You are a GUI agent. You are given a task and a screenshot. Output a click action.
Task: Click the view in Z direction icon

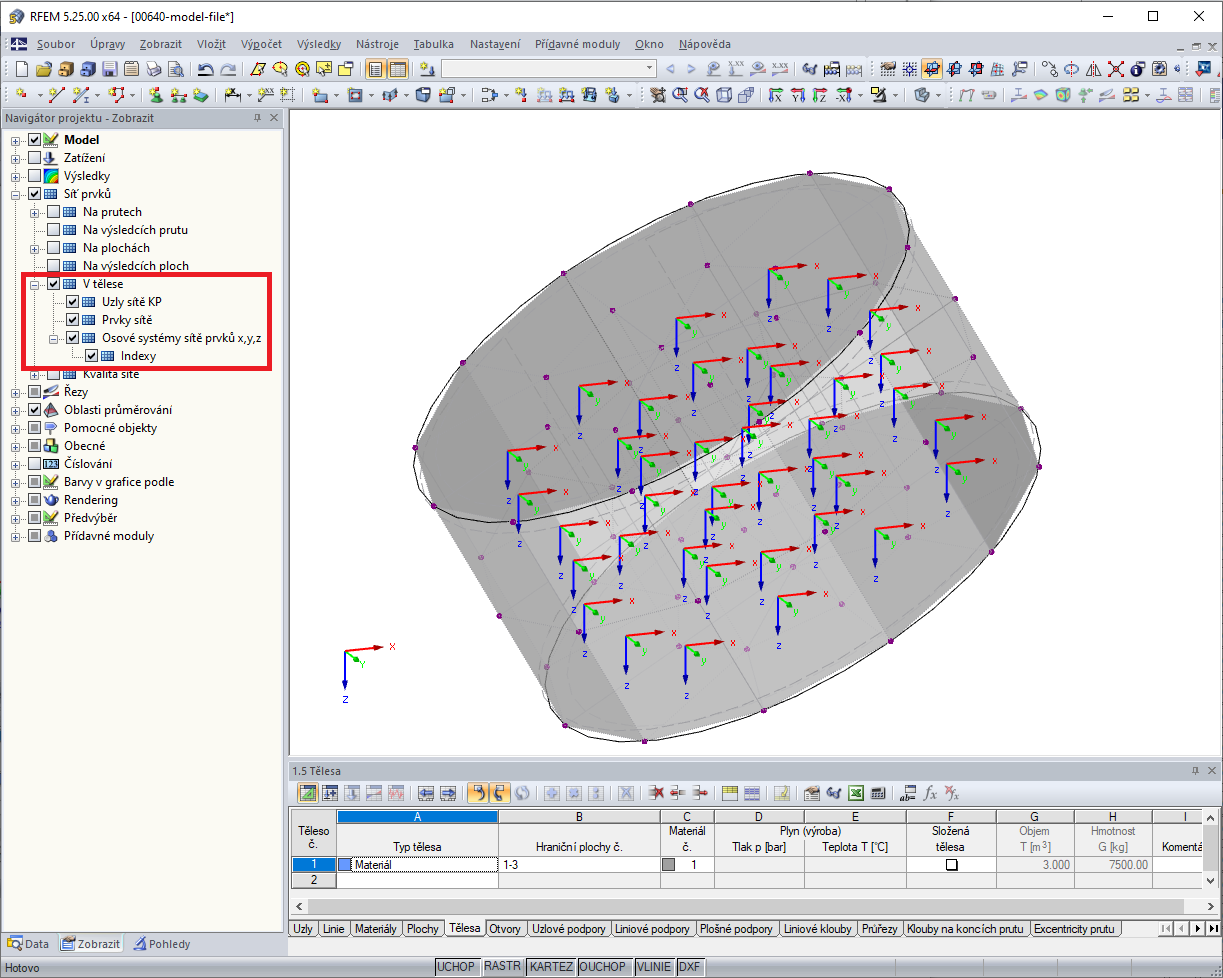819,95
